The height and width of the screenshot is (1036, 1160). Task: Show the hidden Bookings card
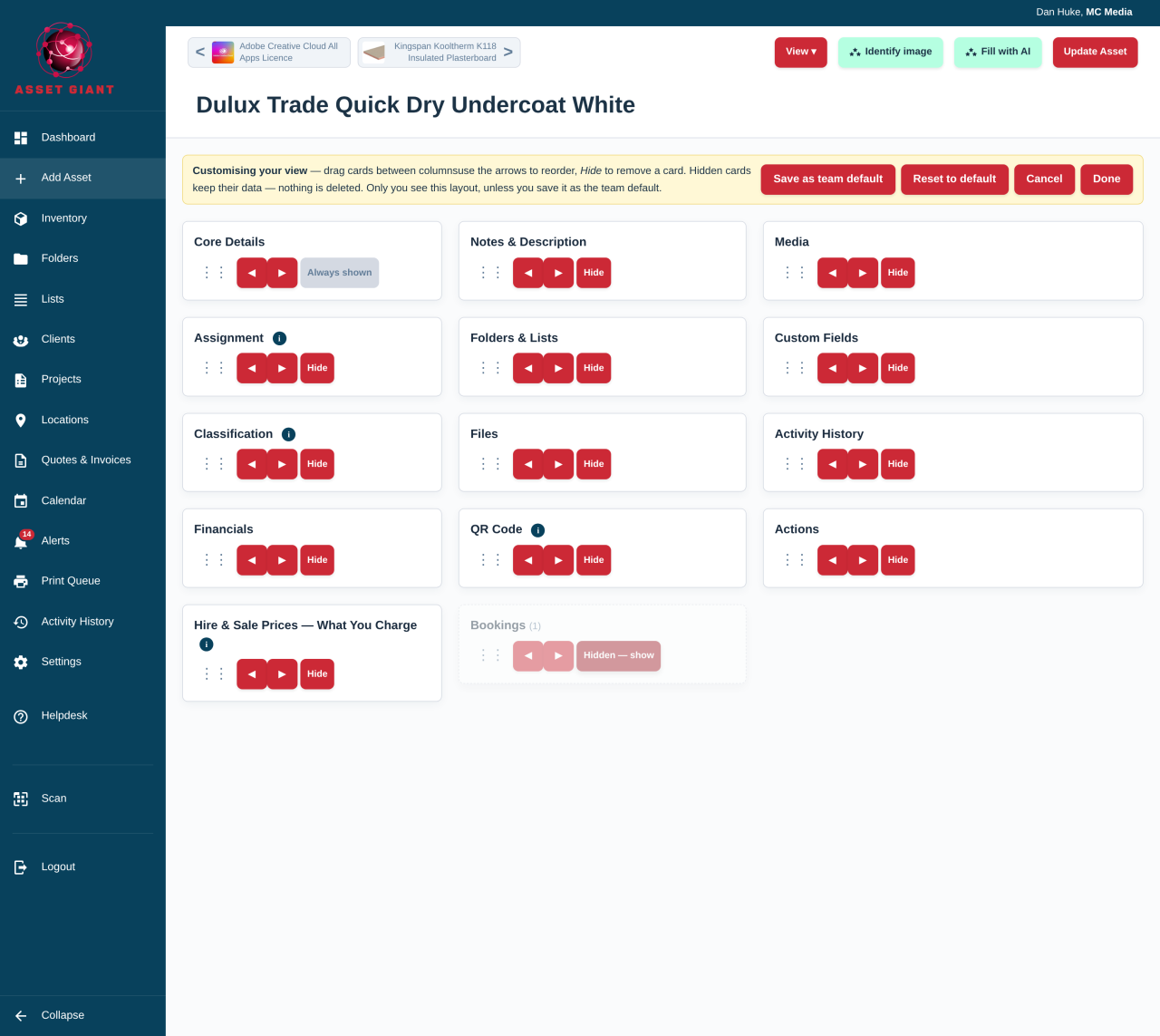pyautogui.click(x=618, y=655)
